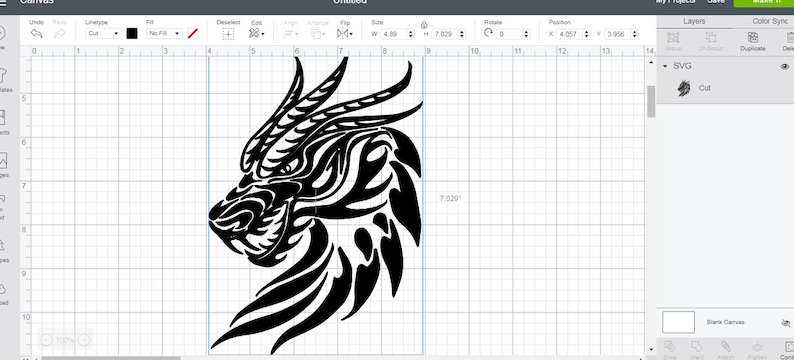794x360 pixels.
Task: Click the canvas horizontal scrollbar thumb
Action: click(x=110, y=358)
